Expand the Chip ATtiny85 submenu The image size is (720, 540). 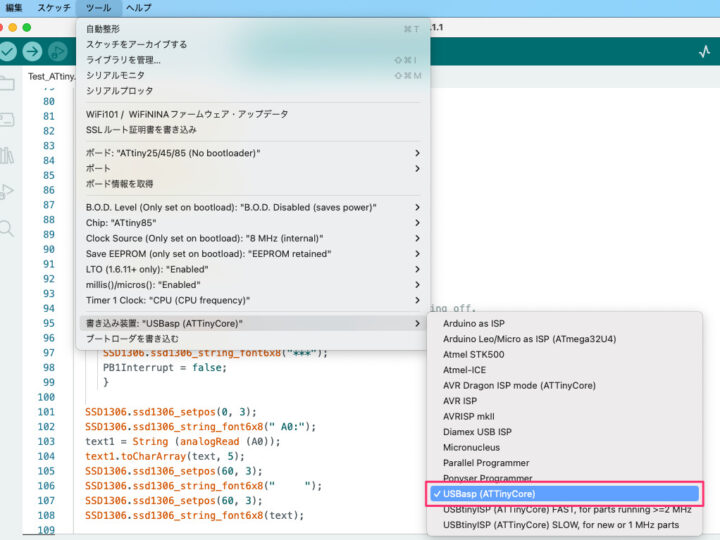250,223
